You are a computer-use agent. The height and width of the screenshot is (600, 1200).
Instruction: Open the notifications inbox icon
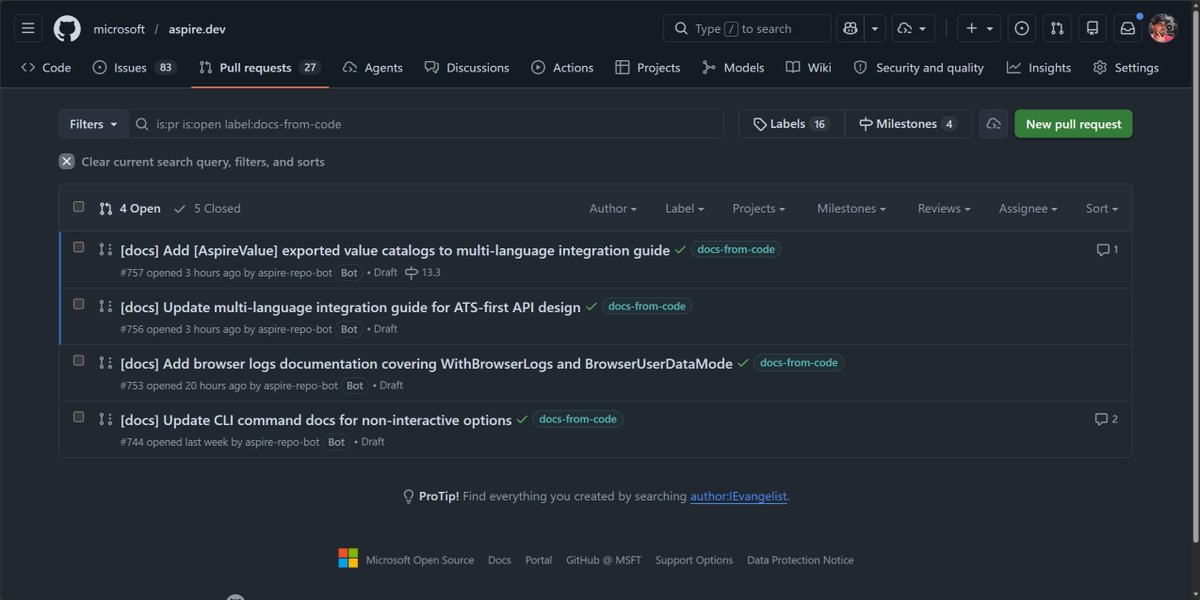[x=1128, y=28]
